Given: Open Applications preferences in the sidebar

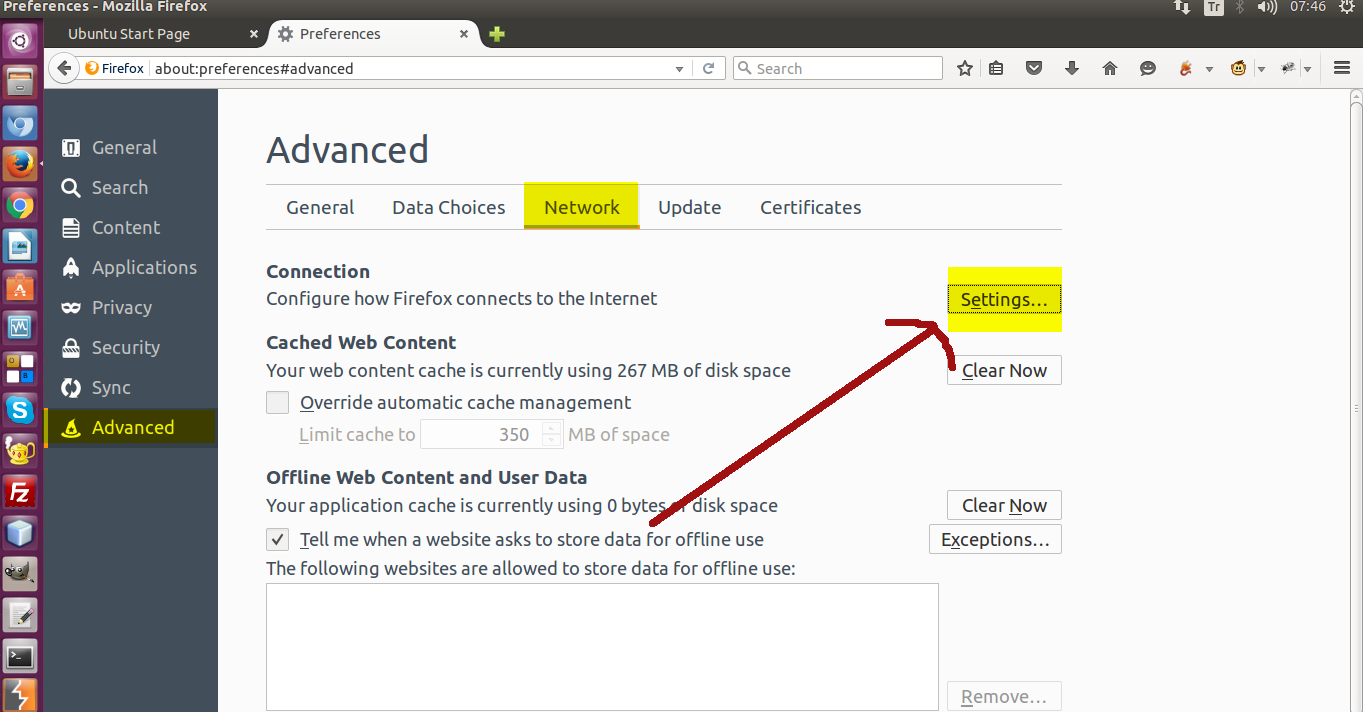Looking at the screenshot, I should (131, 268).
